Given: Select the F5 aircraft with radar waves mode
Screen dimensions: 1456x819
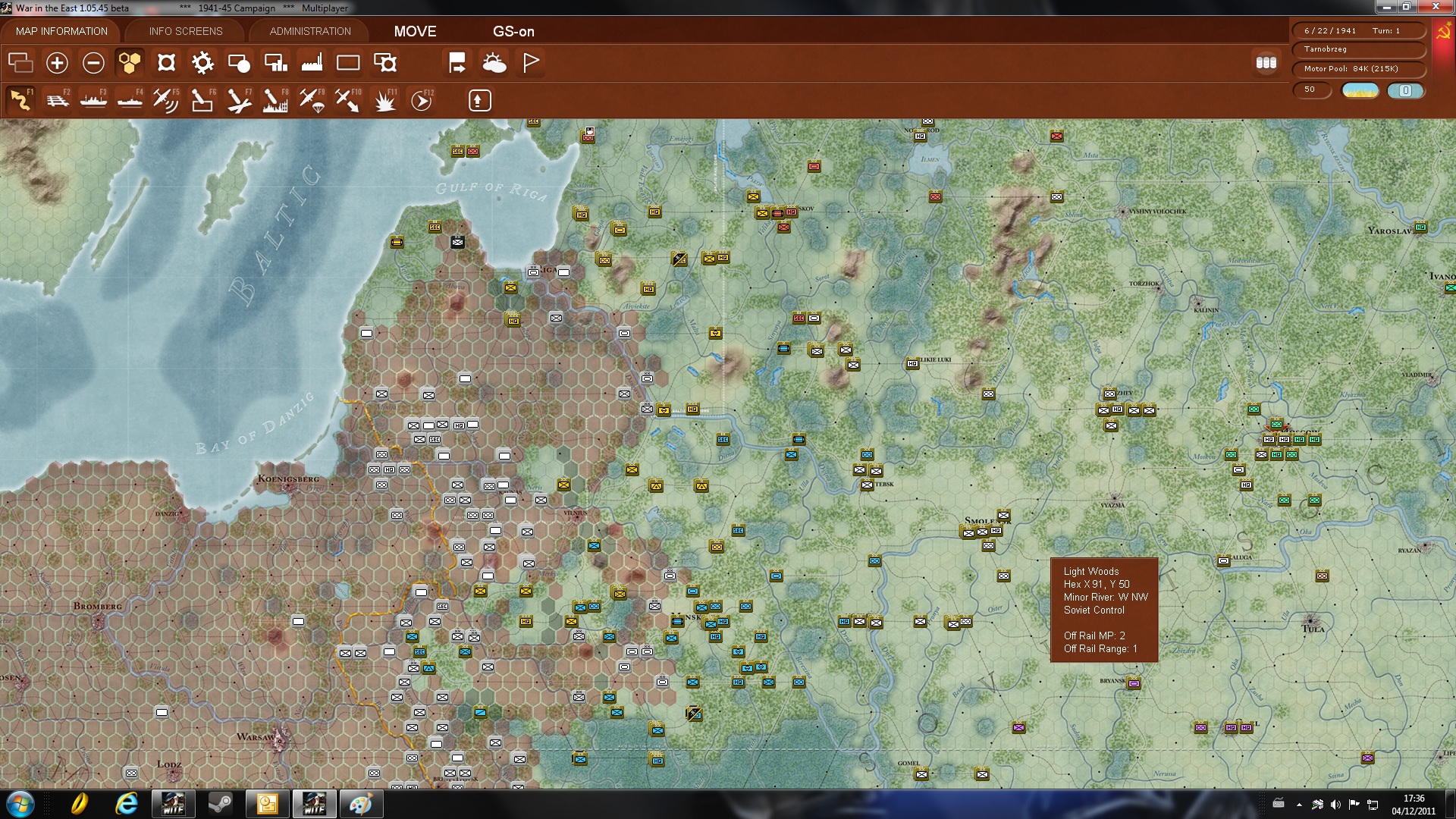Looking at the screenshot, I should [166, 100].
